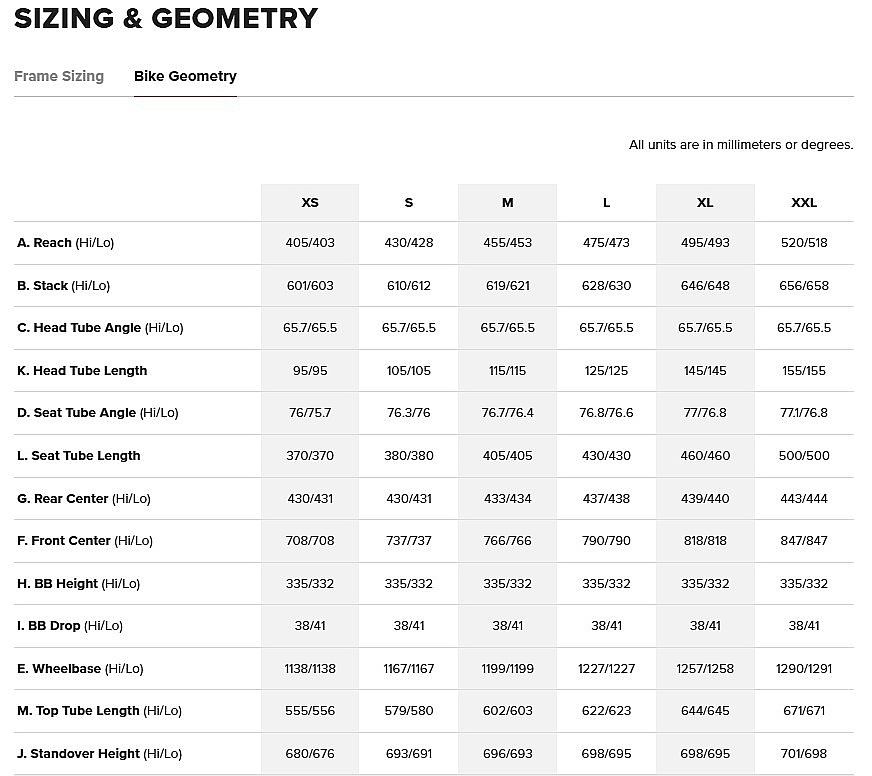Click the XXL size column header
Screen dimensions: 872x776
point(804,202)
